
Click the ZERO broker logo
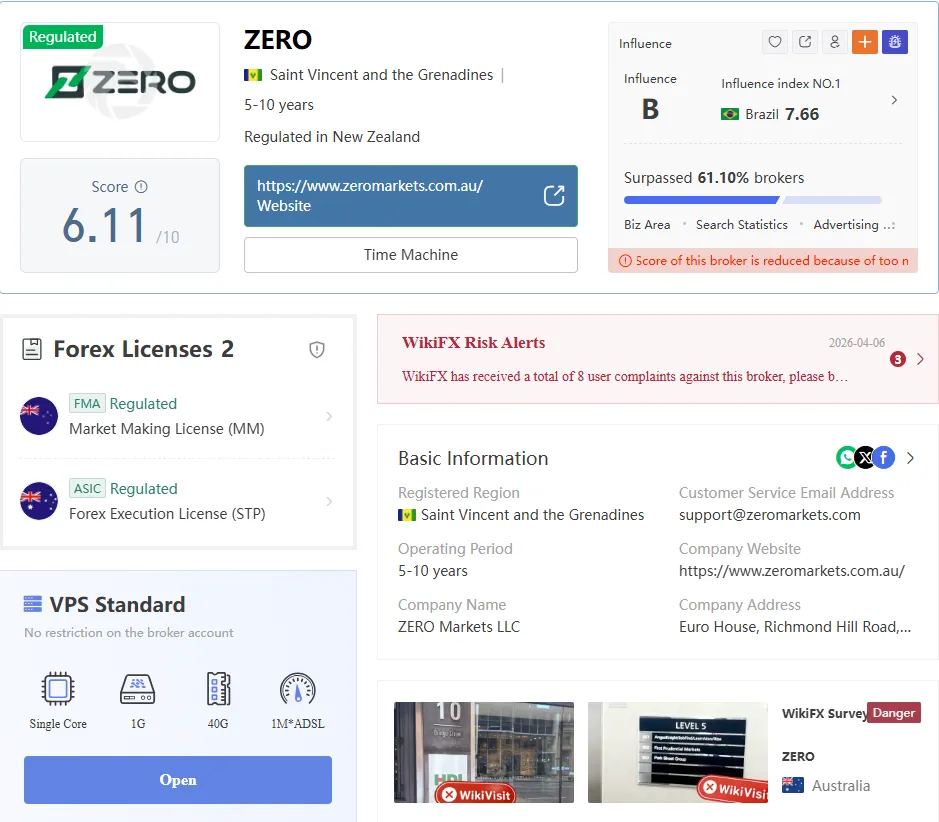click(120, 82)
